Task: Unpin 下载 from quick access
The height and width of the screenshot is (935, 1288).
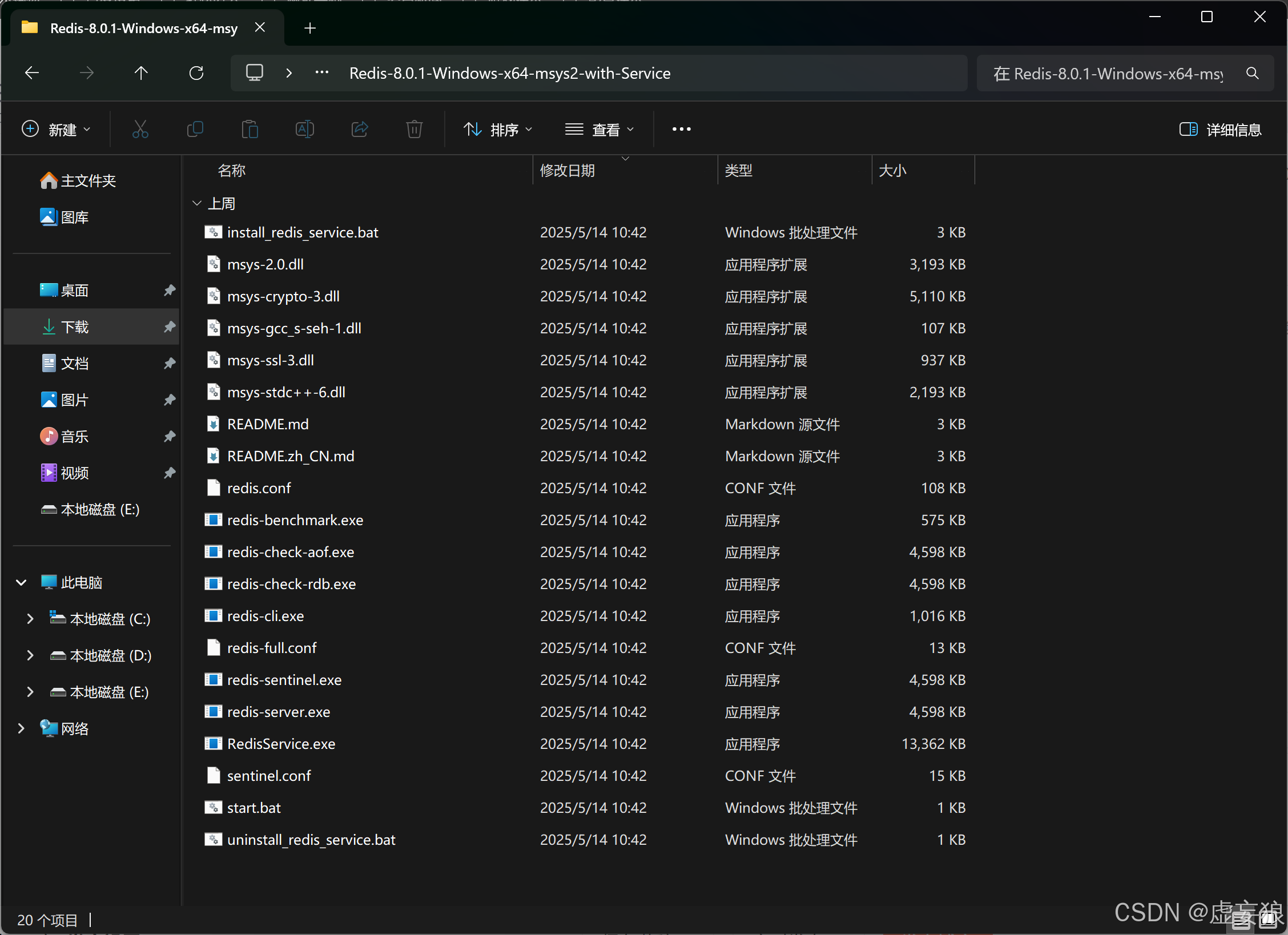Action: click(x=170, y=327)
